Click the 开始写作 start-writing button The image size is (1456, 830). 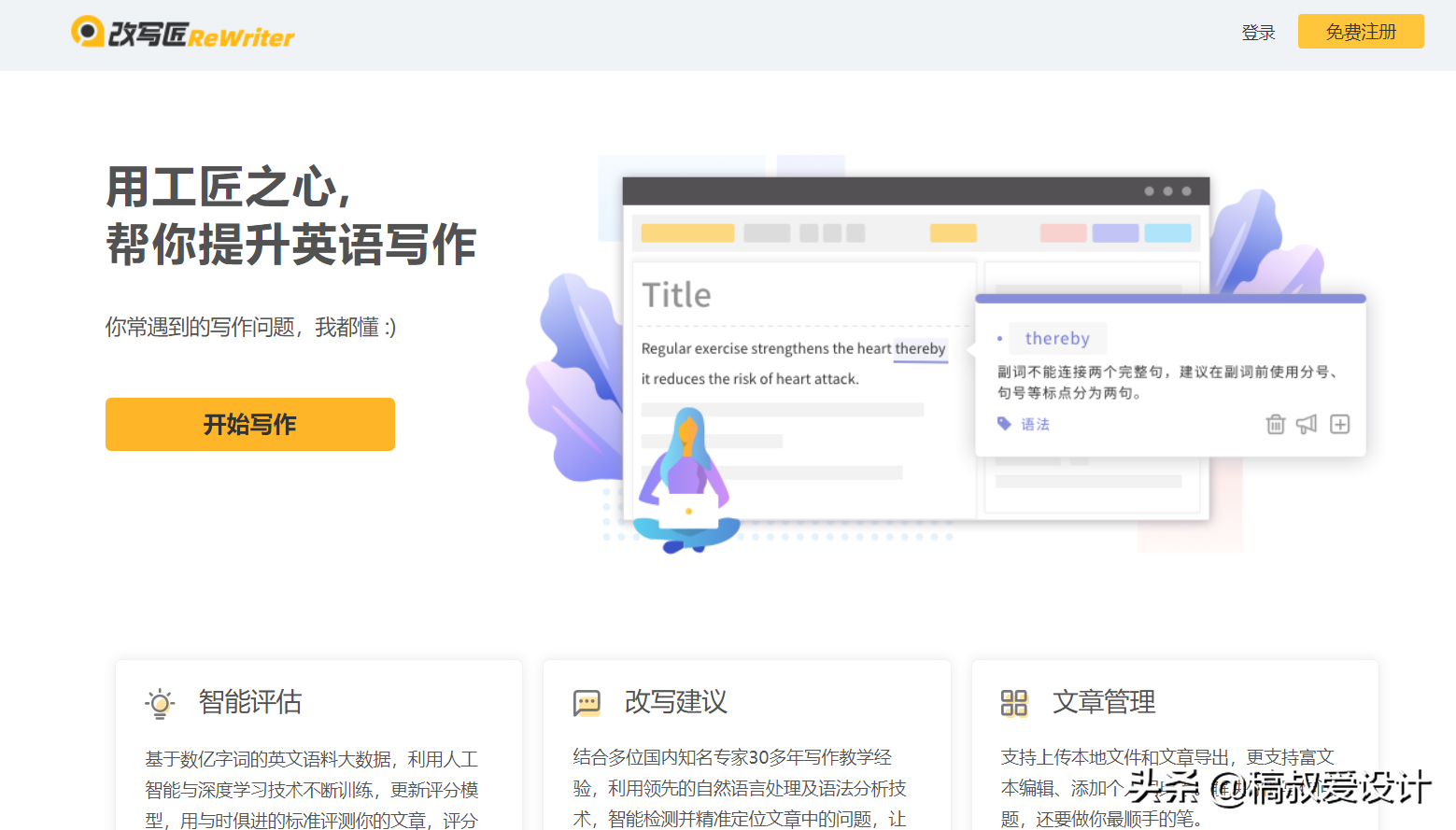[249, 424]
